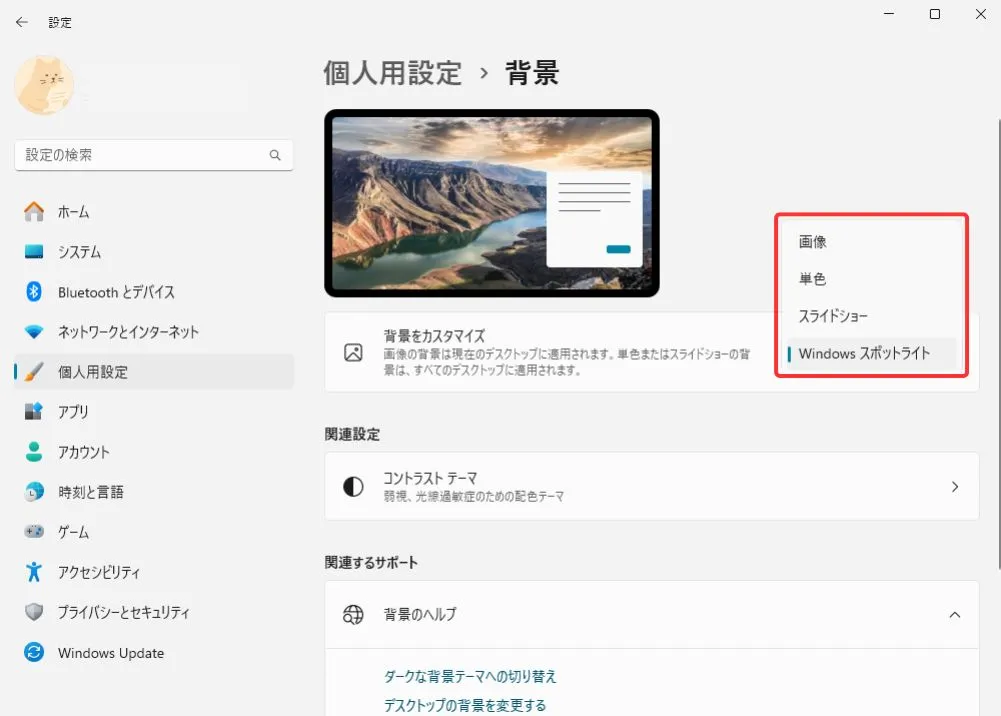Click 背景をカスタマイズ heading text
The height and width of the screenshot is (716, 1001).
point(434,336)
